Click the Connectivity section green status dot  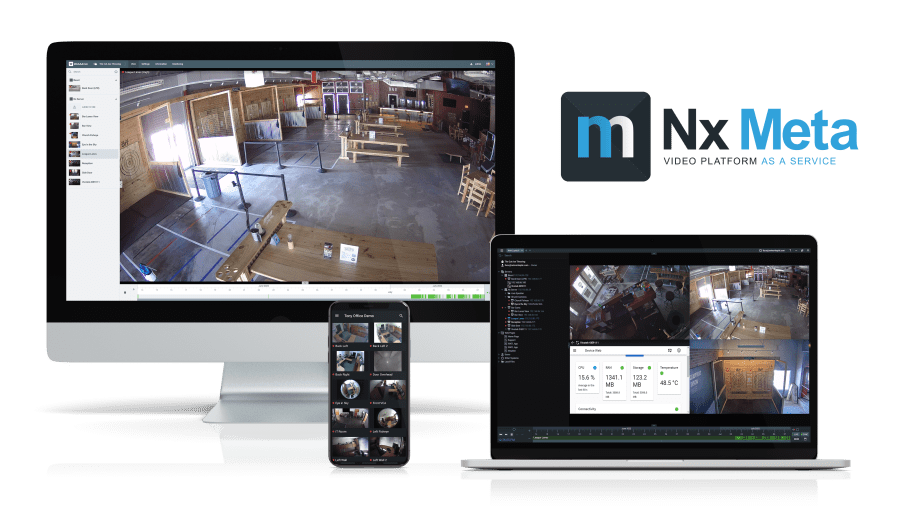point(677,409)
